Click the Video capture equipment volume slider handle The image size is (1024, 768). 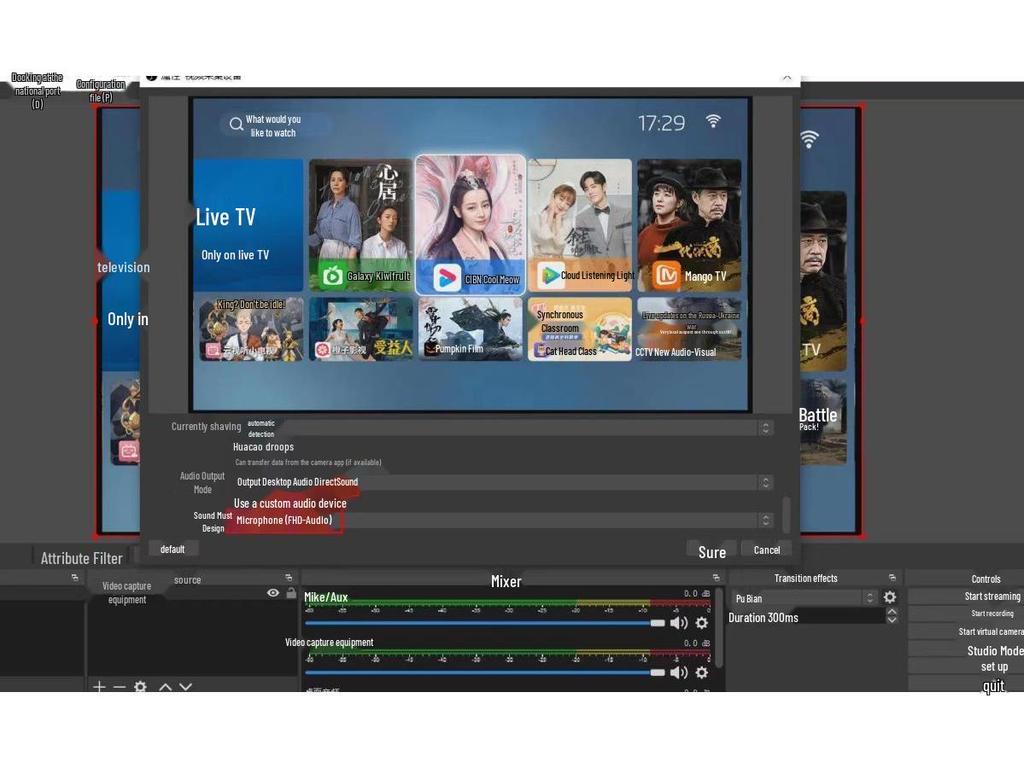click(x=658, y=672)
